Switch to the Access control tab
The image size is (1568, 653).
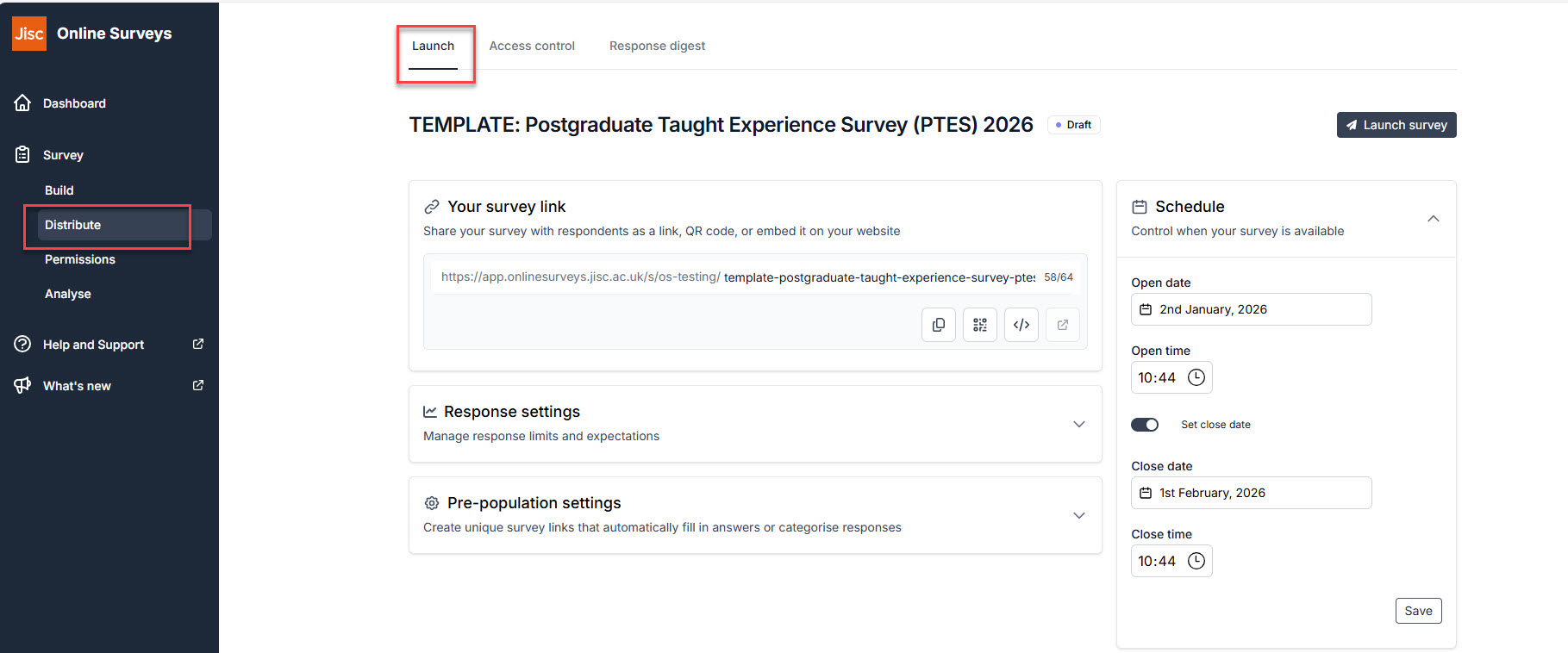531,46
